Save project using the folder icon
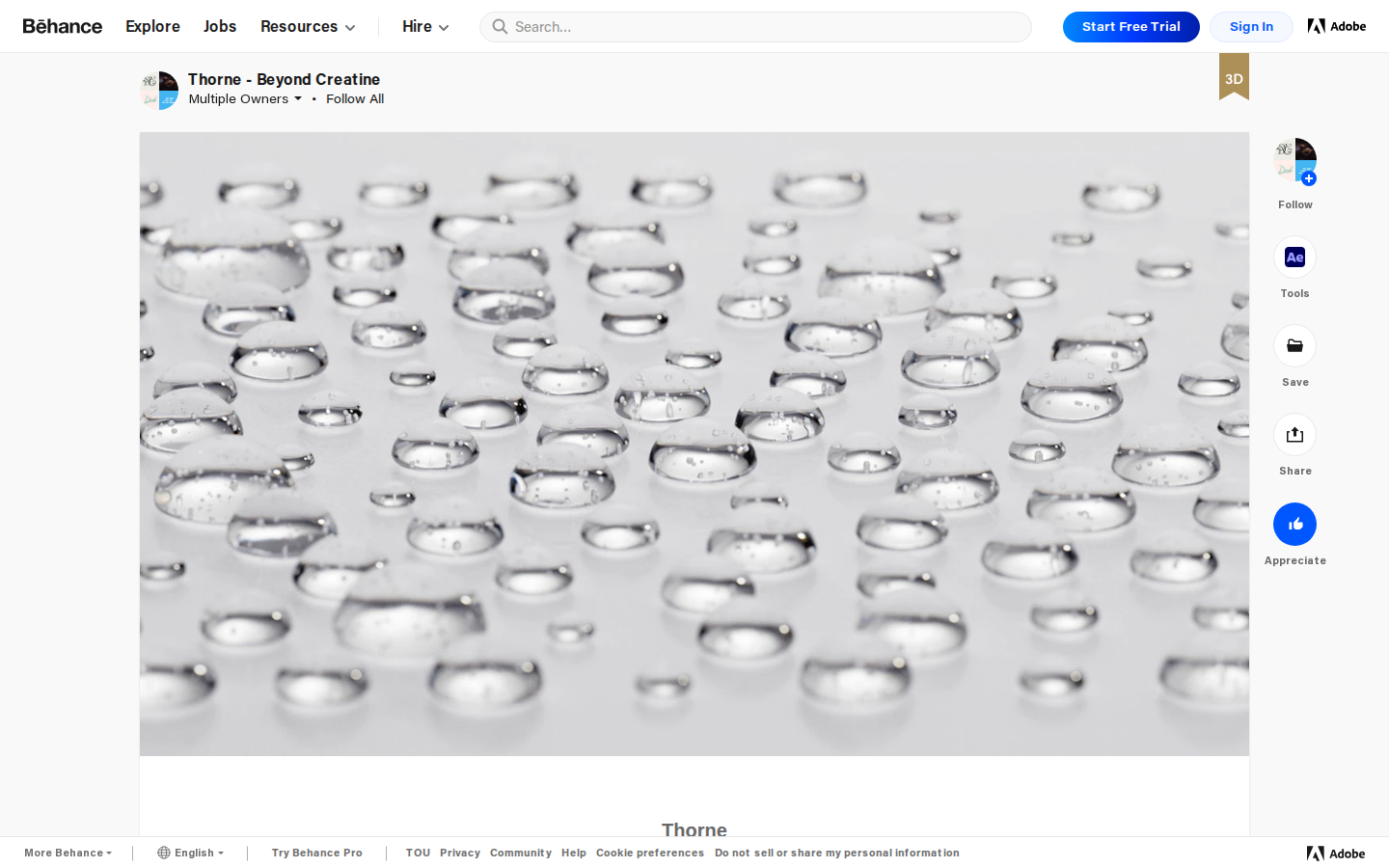 click(1294, 346)
